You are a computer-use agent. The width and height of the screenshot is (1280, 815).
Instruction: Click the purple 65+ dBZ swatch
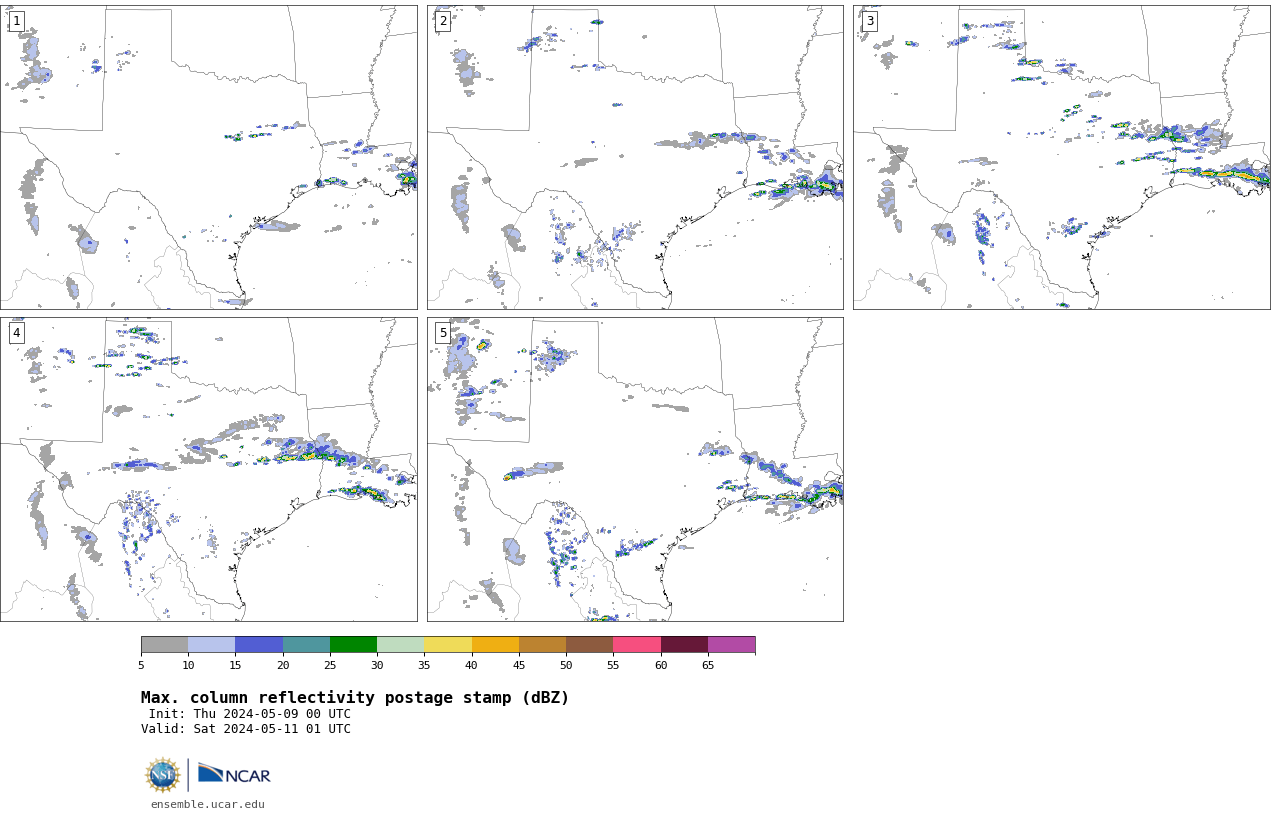point(731,645)
